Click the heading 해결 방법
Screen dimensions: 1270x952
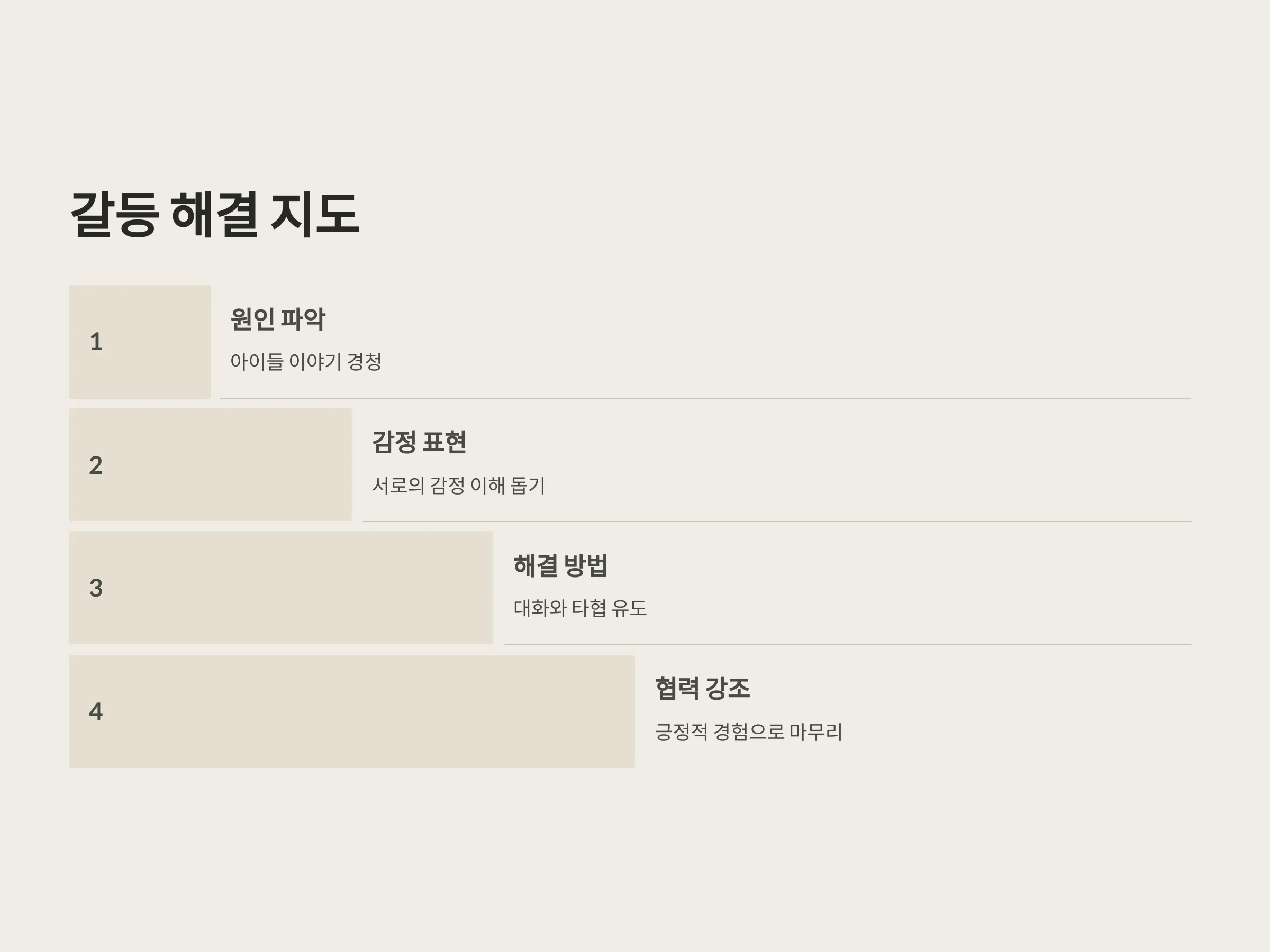pyautogui.click(x=561, y=566)
